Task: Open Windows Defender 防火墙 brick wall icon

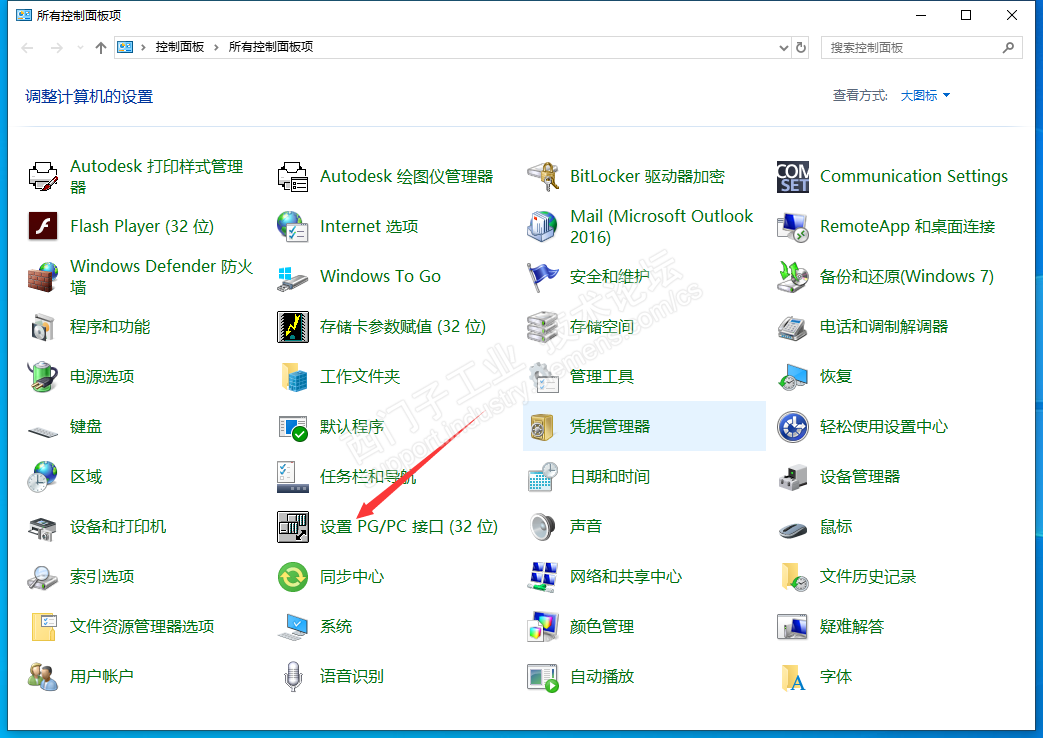Action: coord(43,276)
